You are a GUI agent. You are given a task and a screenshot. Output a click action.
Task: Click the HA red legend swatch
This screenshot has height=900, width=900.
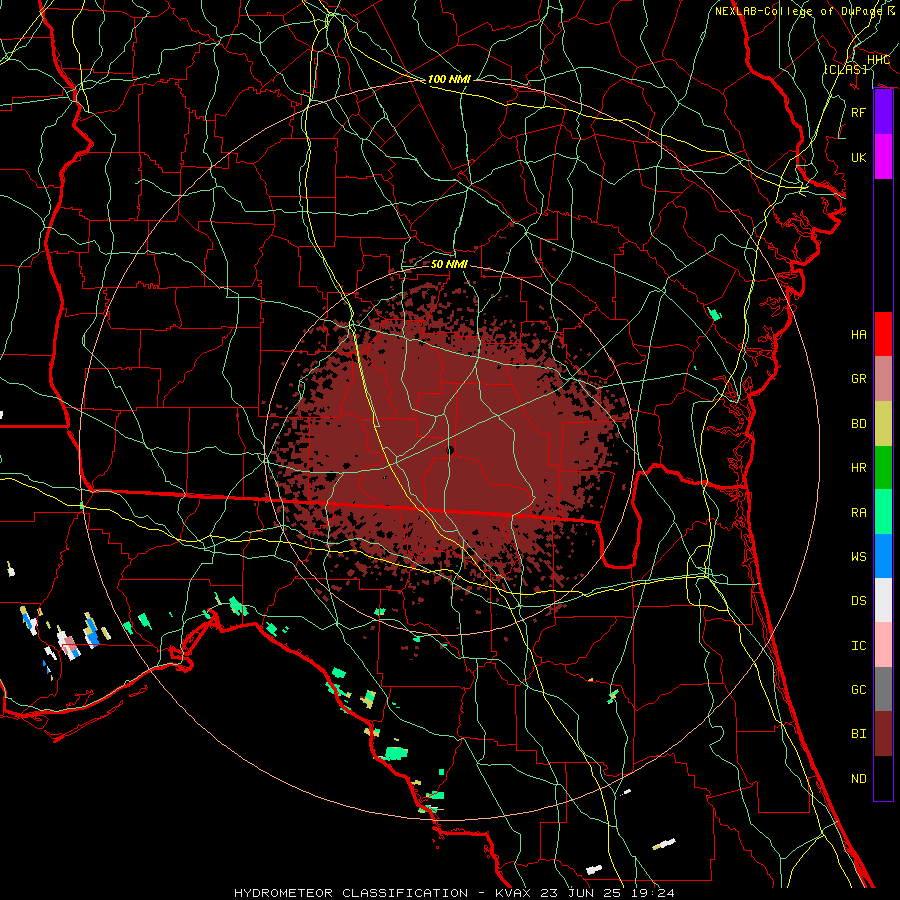click(x=883, y=334)
